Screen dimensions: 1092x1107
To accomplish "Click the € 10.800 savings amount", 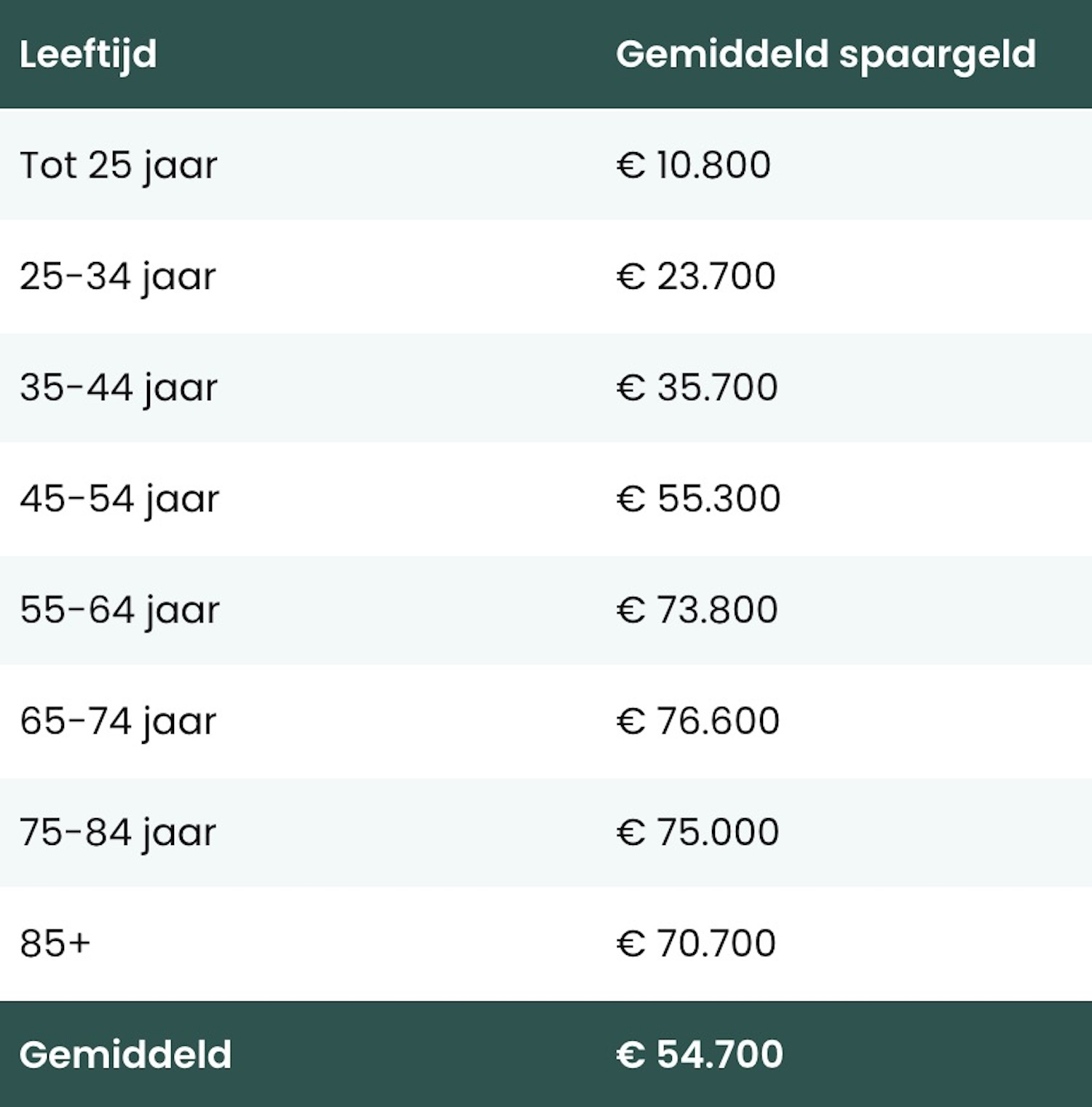I will 693,164.
